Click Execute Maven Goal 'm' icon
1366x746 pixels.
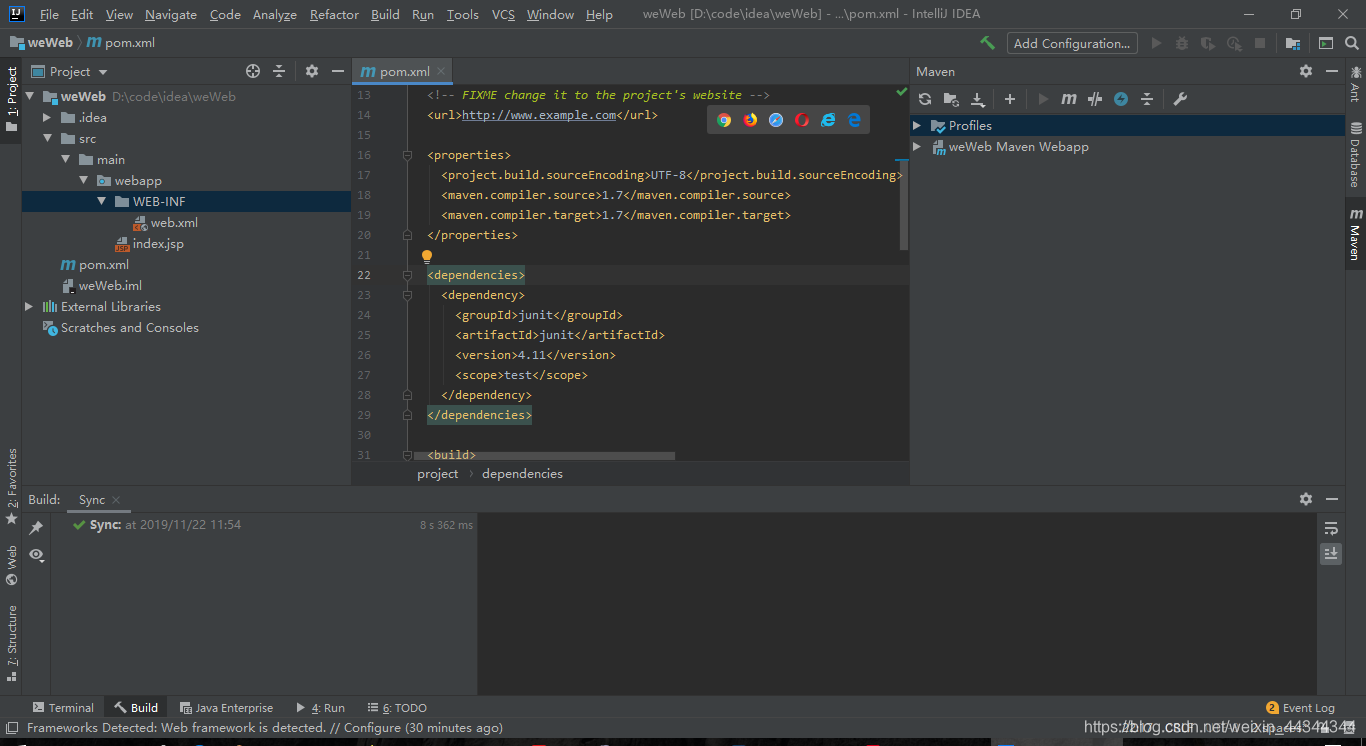point(1069,99)
